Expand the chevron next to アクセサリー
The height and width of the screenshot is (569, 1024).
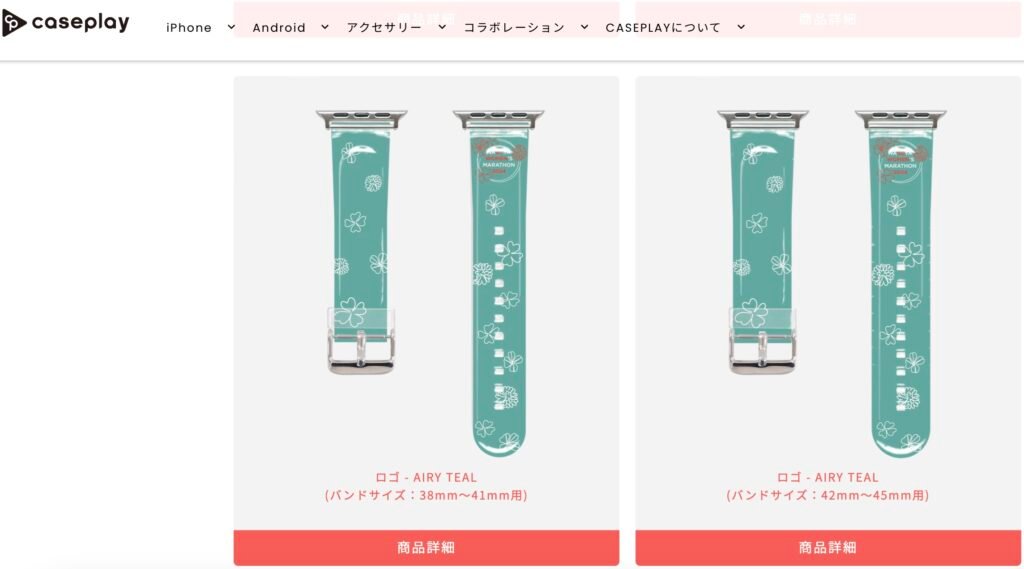[x=442, y=27]
